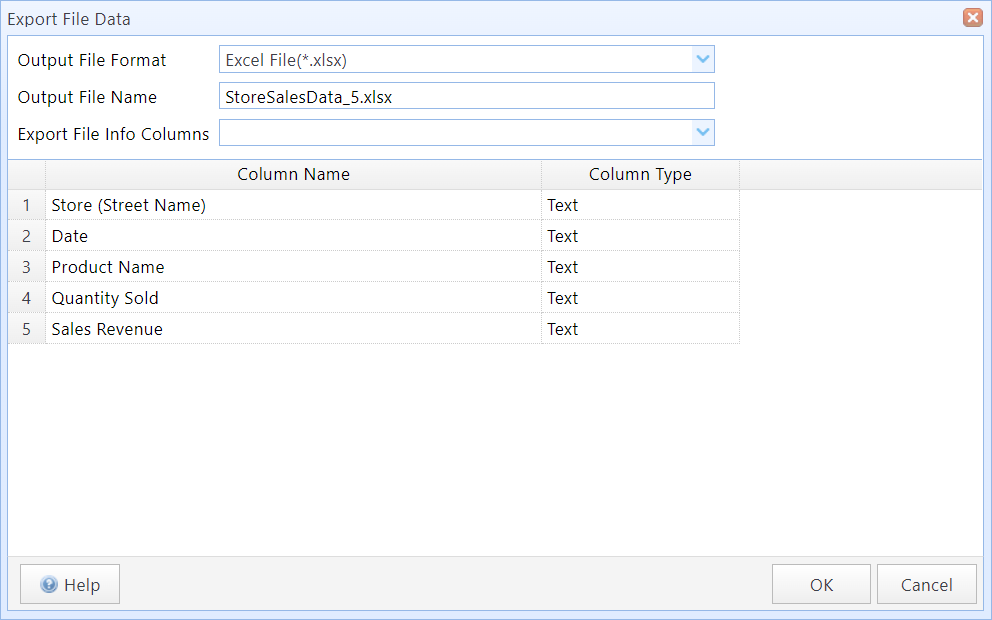
Task: Change Column Type for Store (Street Name)
Action: coord(640,205)
